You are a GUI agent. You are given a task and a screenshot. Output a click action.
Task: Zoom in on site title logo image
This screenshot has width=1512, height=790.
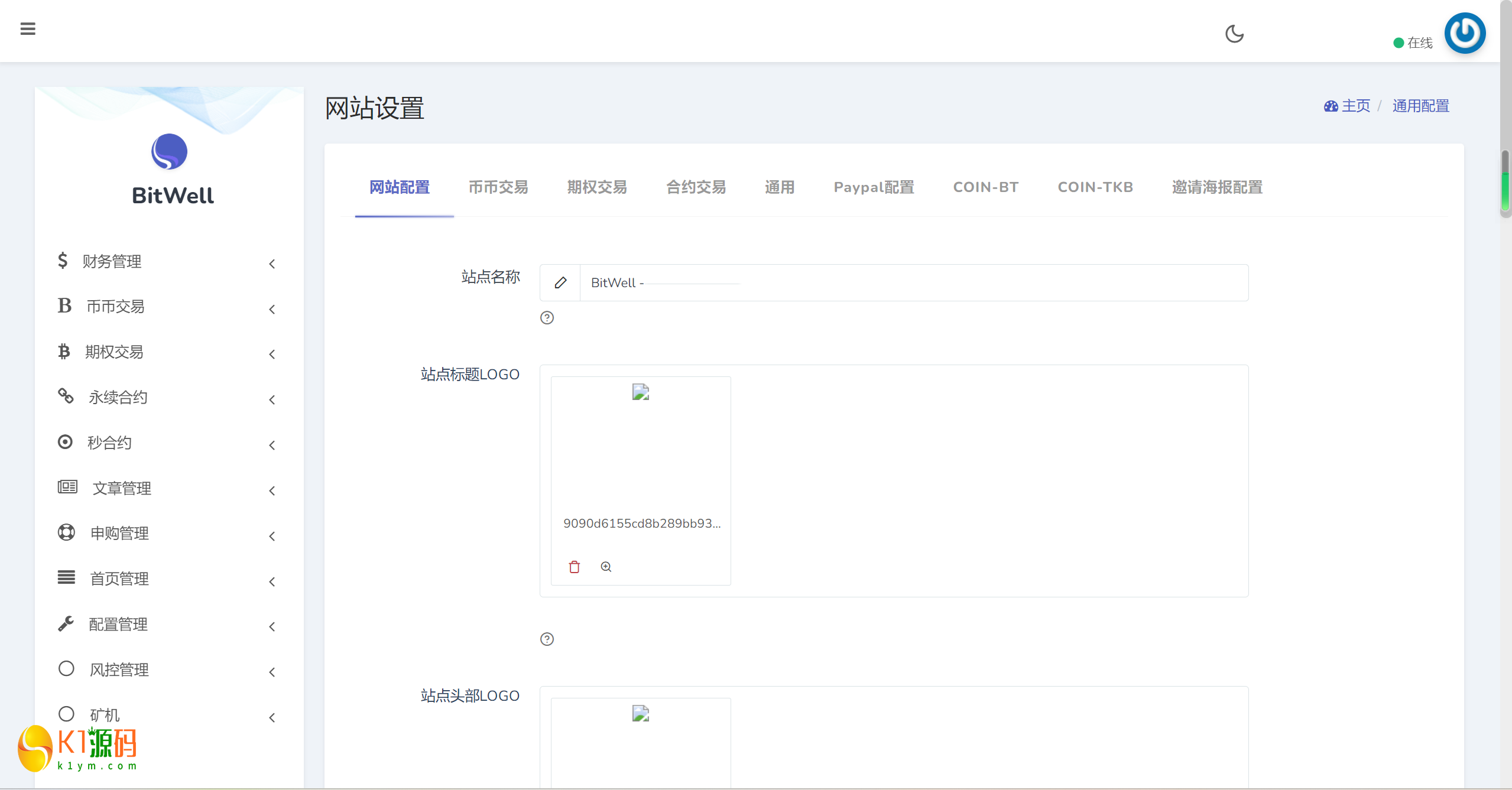tap(606, 567)
